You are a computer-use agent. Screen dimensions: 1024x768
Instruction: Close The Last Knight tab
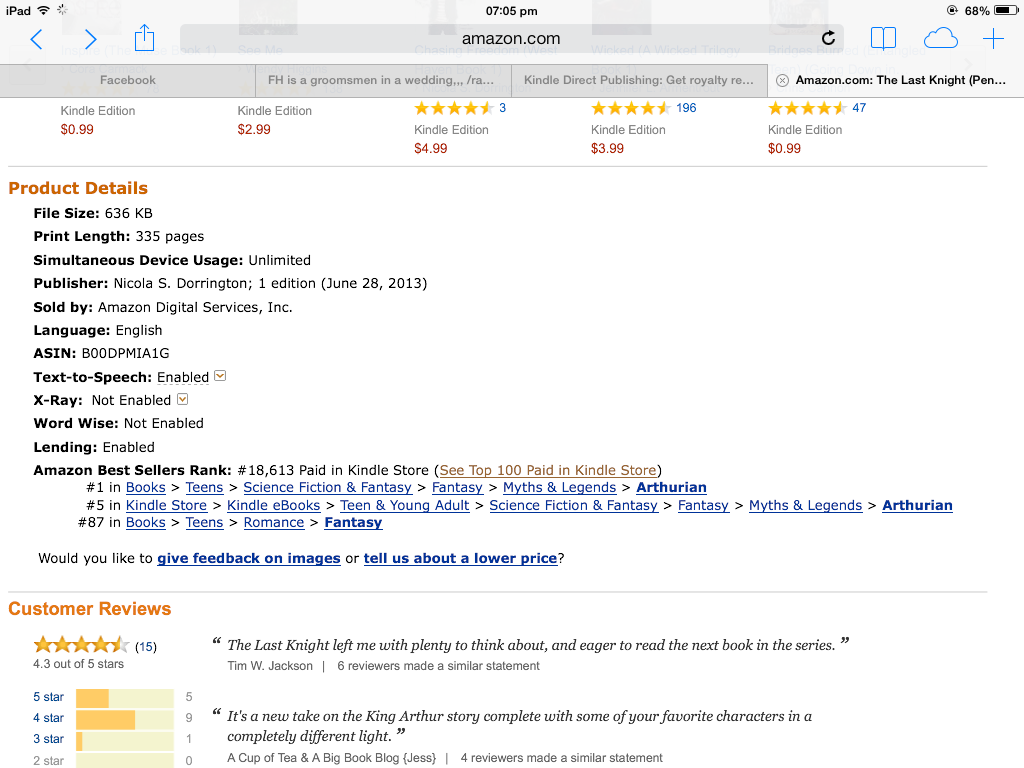tap(782, 80)
